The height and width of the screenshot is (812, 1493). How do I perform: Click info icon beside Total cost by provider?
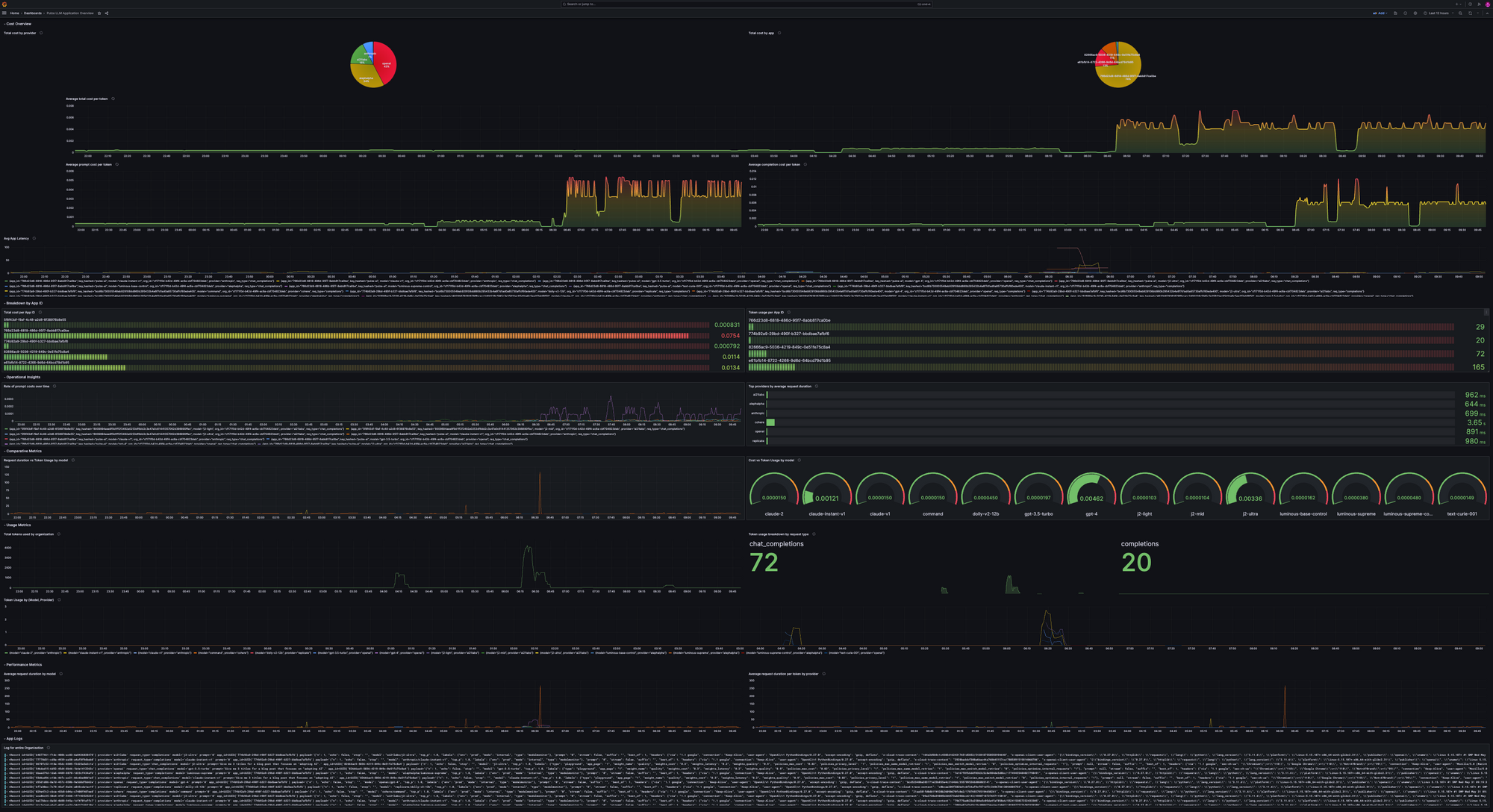pyautogui.click(x=41, y=33)
